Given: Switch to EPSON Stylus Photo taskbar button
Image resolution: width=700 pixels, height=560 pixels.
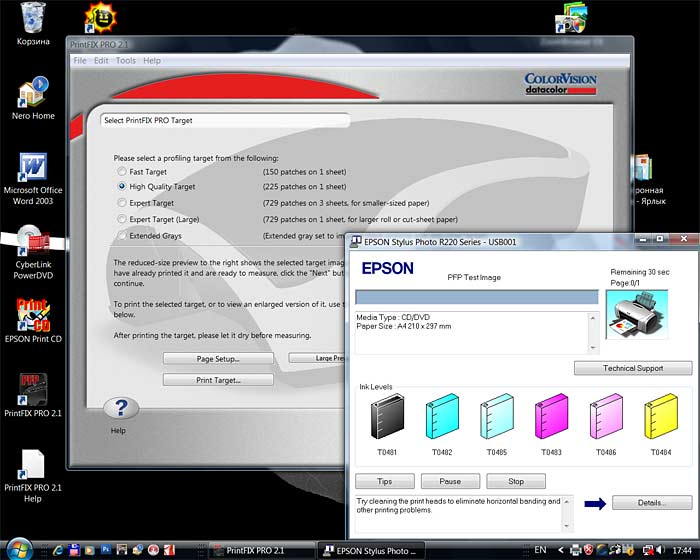Looking at the screenshot, I should (371, 550).
